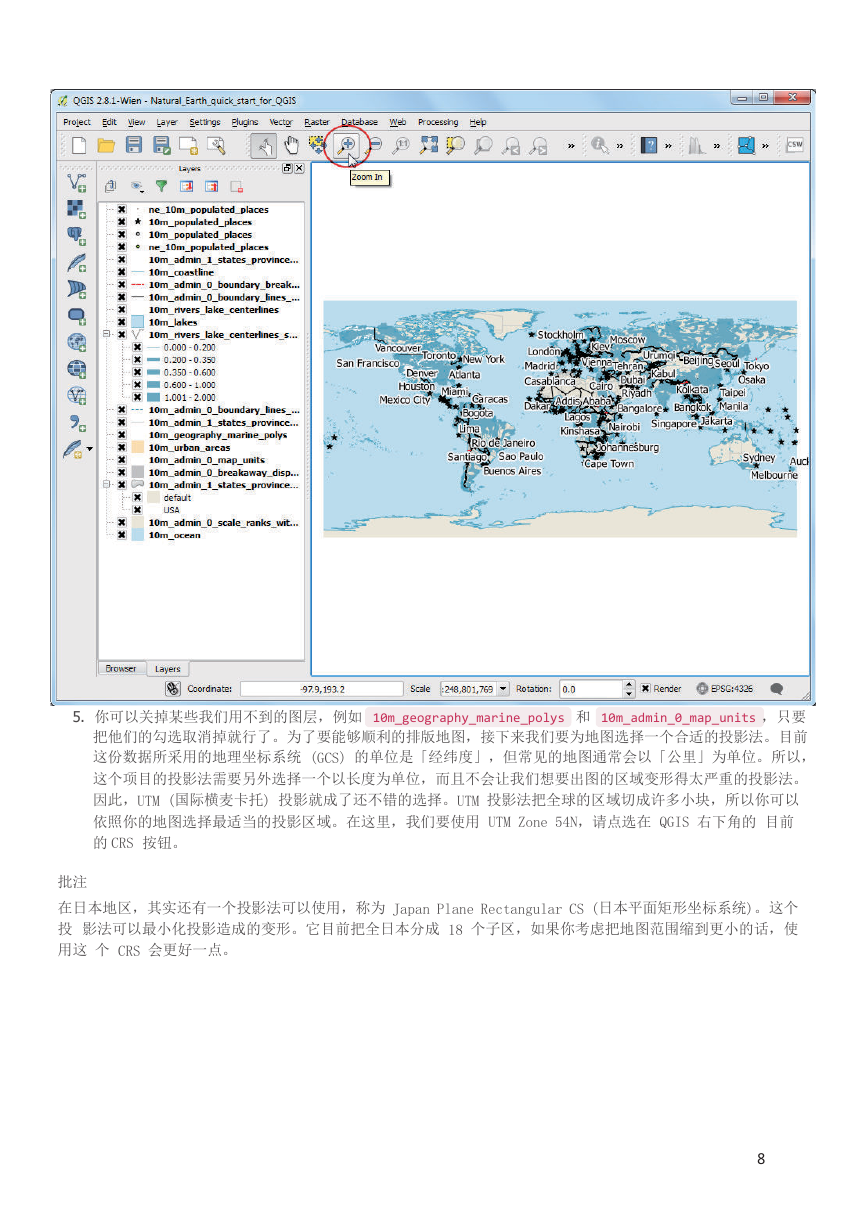Click the Add PostGIS Layers elephant icon

[x=77, y=237]
